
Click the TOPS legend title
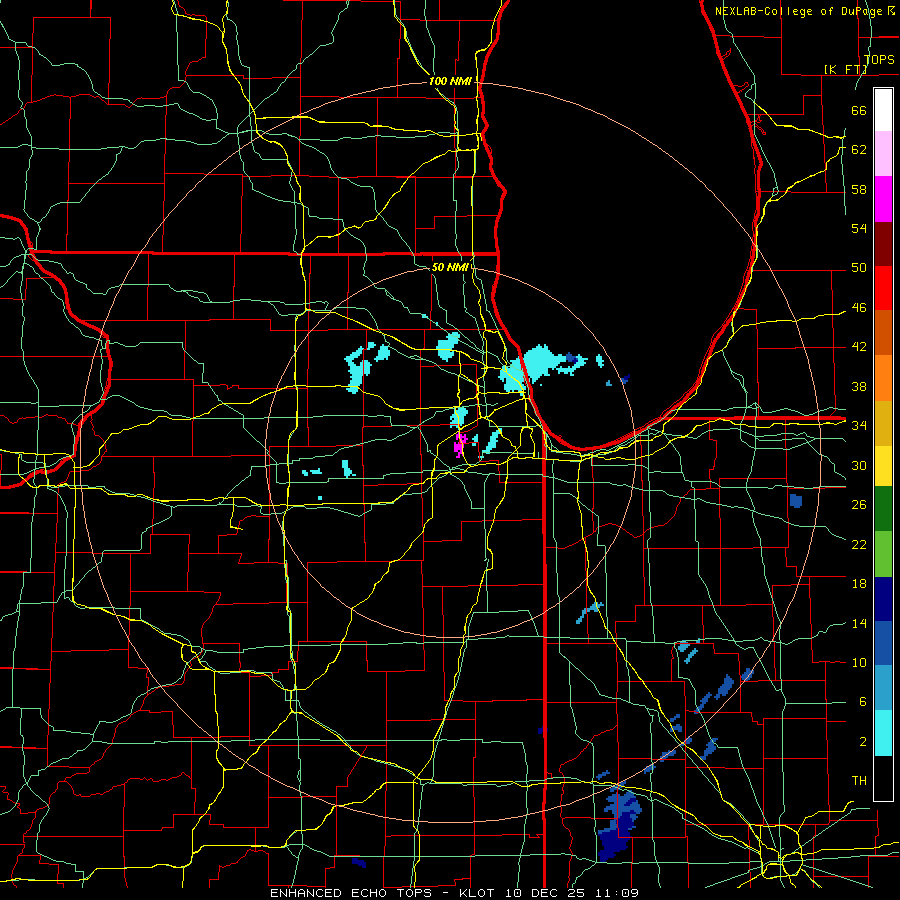[879, 60]
